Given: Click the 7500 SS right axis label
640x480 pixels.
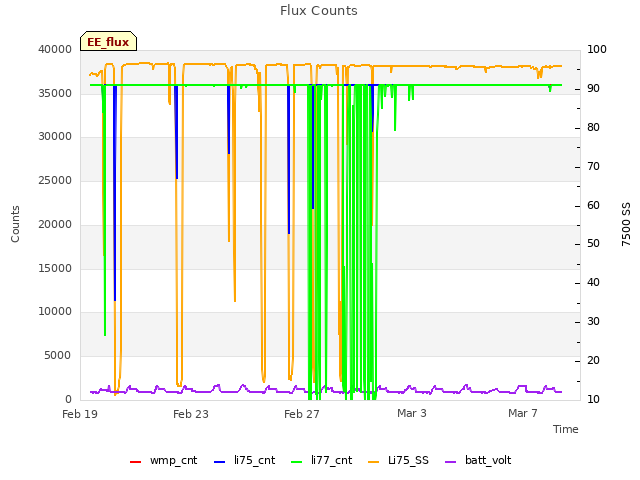Looking at the screenshot, I should 626,224.
